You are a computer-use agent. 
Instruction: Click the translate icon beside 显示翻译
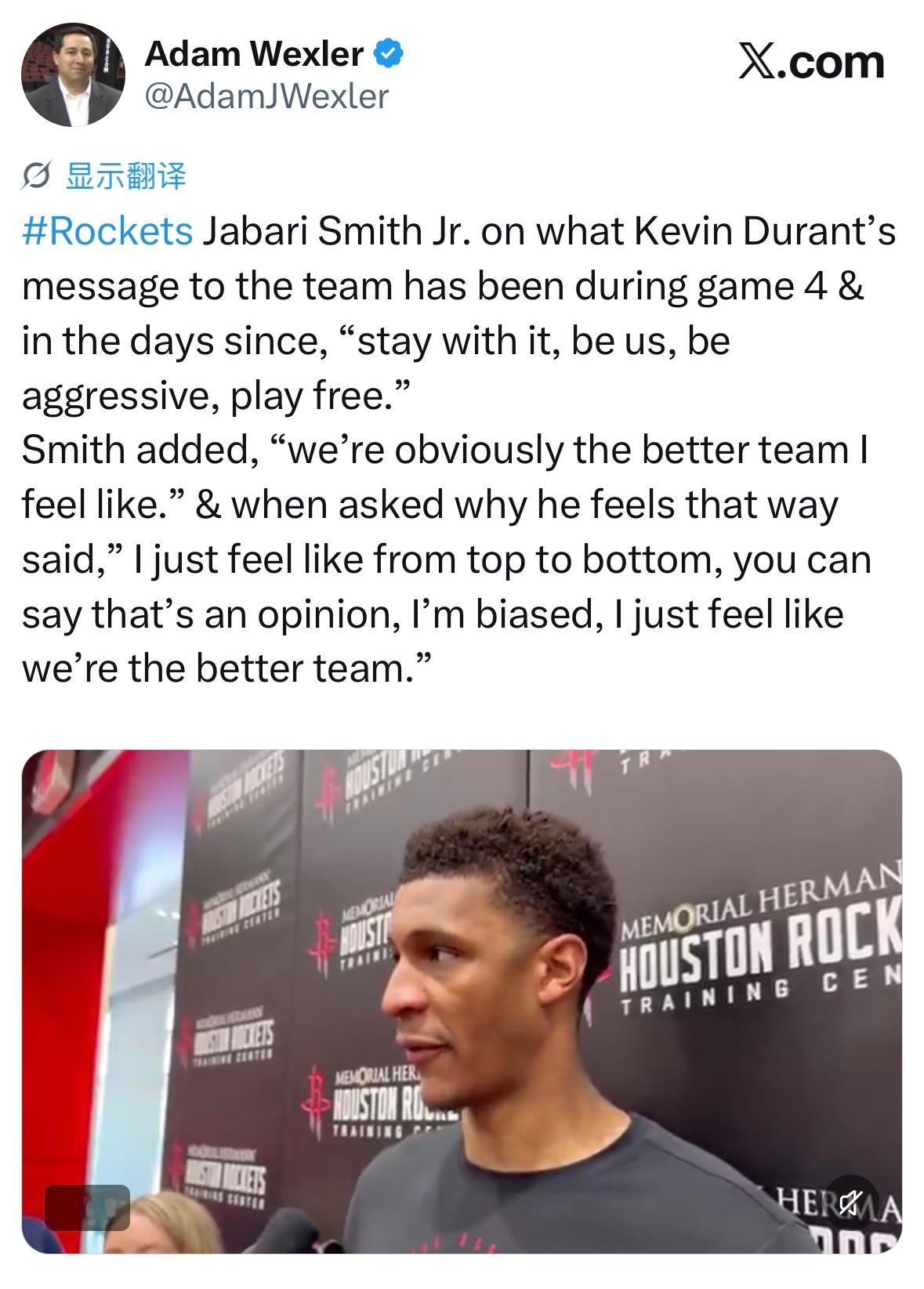tap(37, 177)
